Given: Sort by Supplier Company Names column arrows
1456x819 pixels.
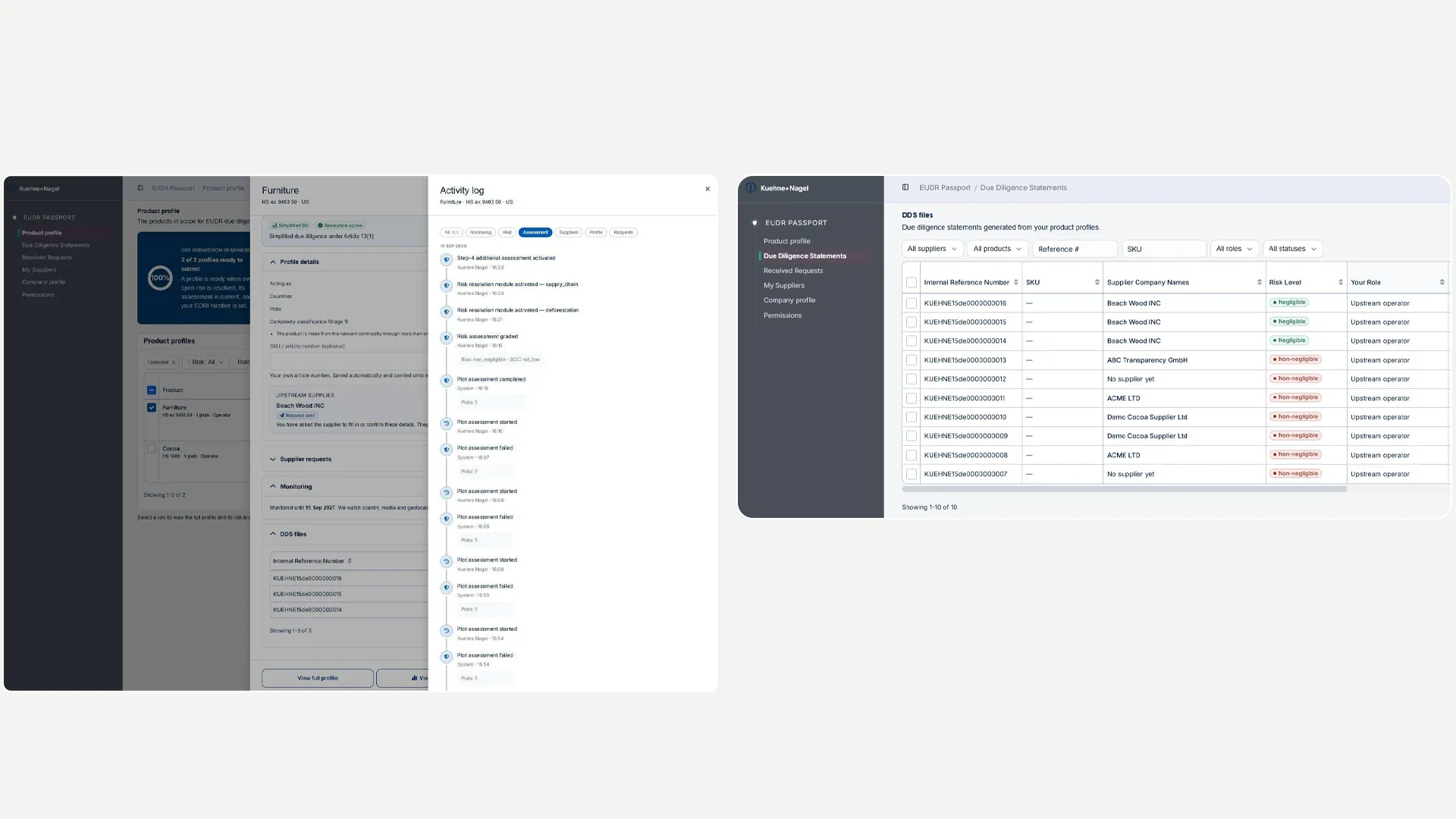Looking at the screenshot, I should click(1260, 282).
